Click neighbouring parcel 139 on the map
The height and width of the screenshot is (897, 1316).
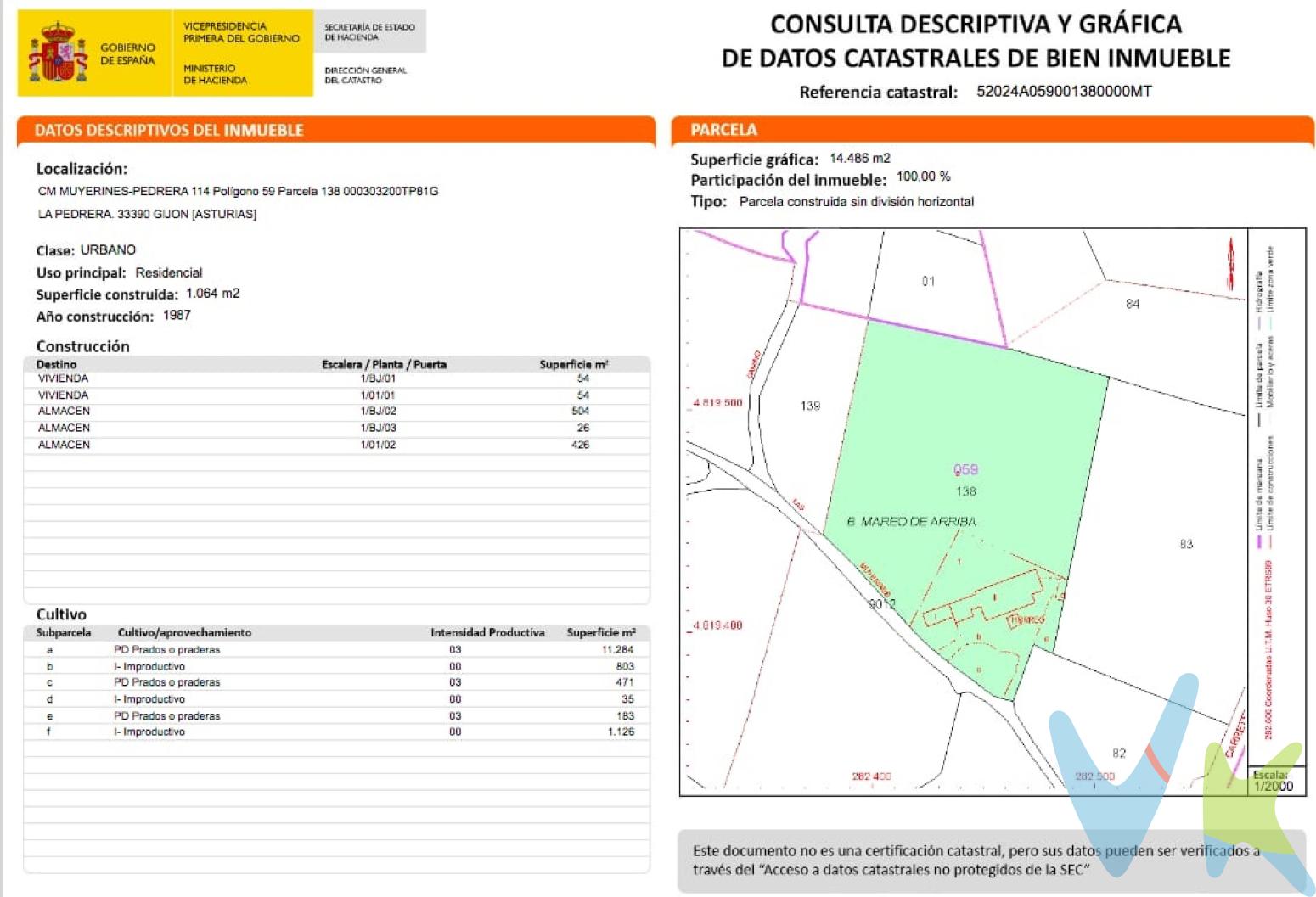[810, 406]
